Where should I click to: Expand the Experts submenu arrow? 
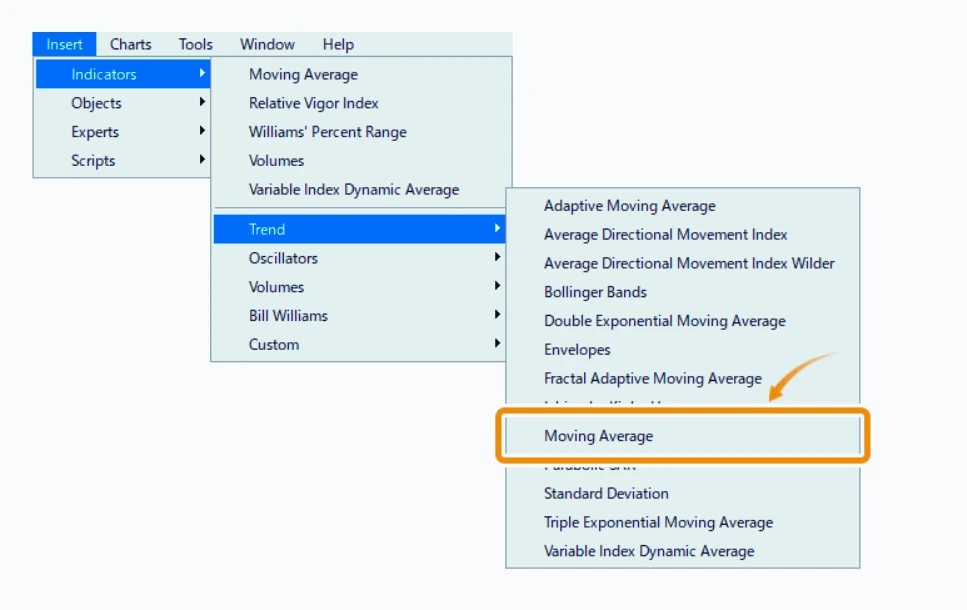(202, 131)
